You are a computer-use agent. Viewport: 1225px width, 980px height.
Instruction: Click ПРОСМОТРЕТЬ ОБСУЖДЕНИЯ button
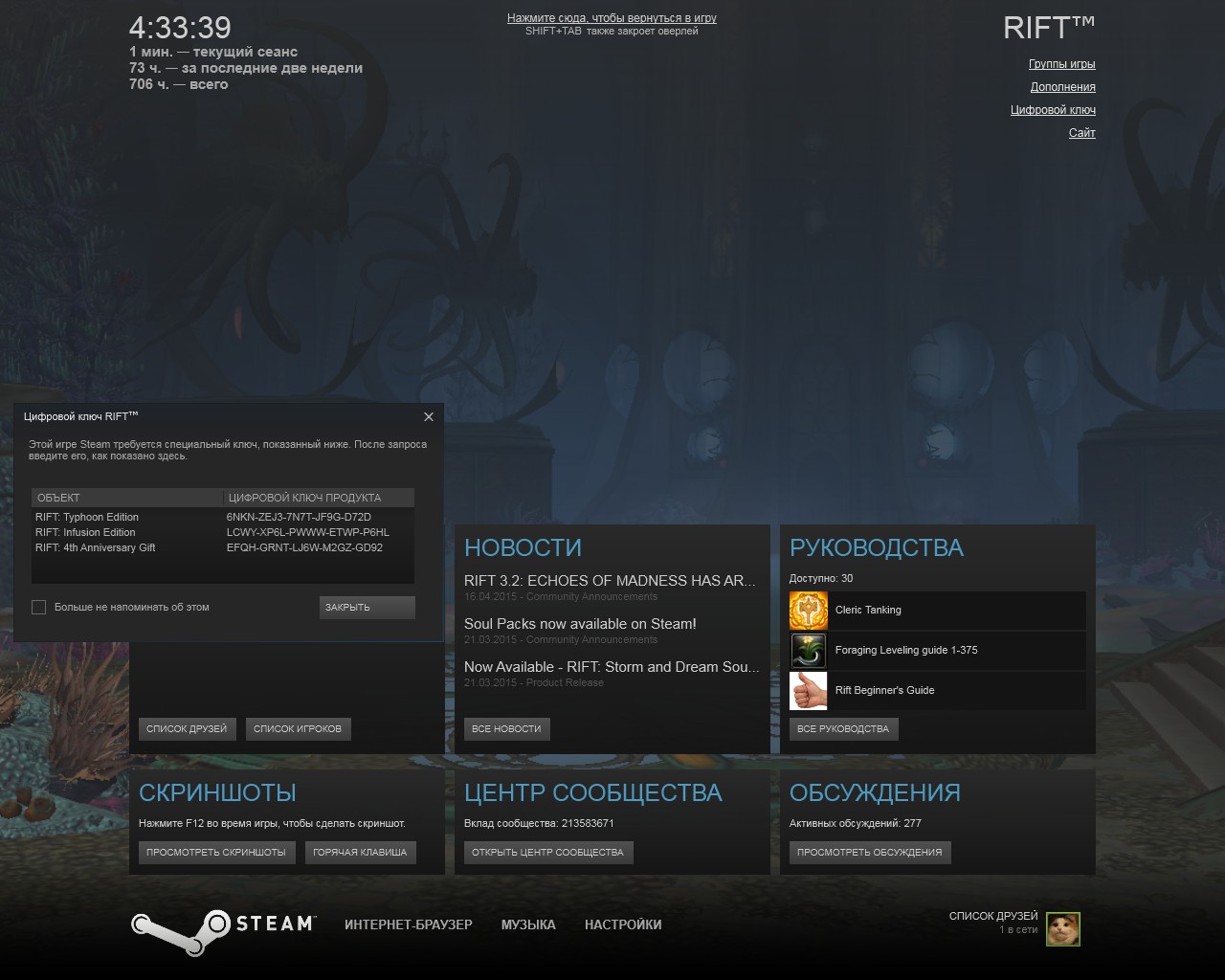870,853
